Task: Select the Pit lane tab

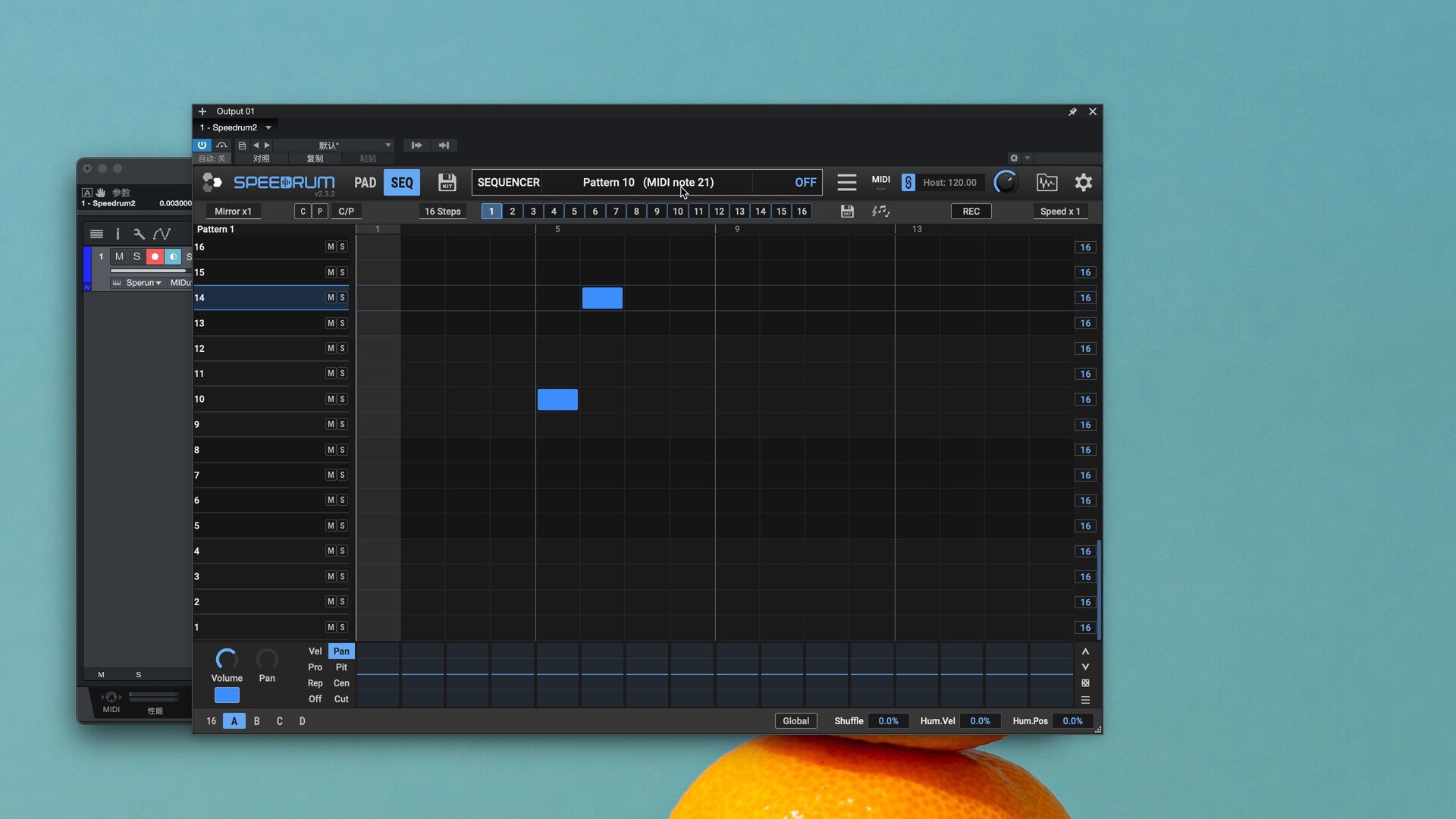Action: (x=341, y=667)
